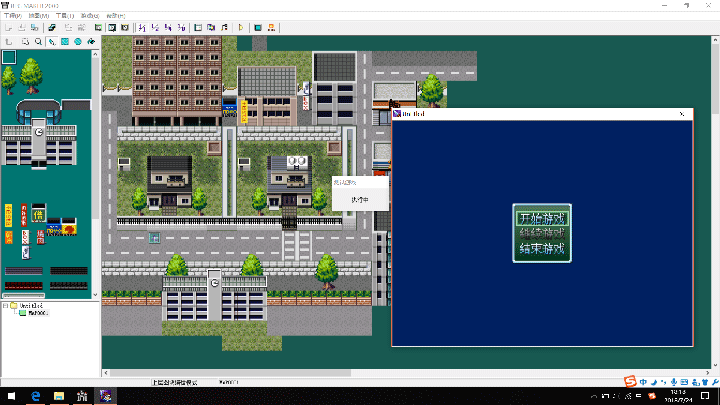
Task: Click the map view scroll-left arrow
Action: click(x=106, y=372)
